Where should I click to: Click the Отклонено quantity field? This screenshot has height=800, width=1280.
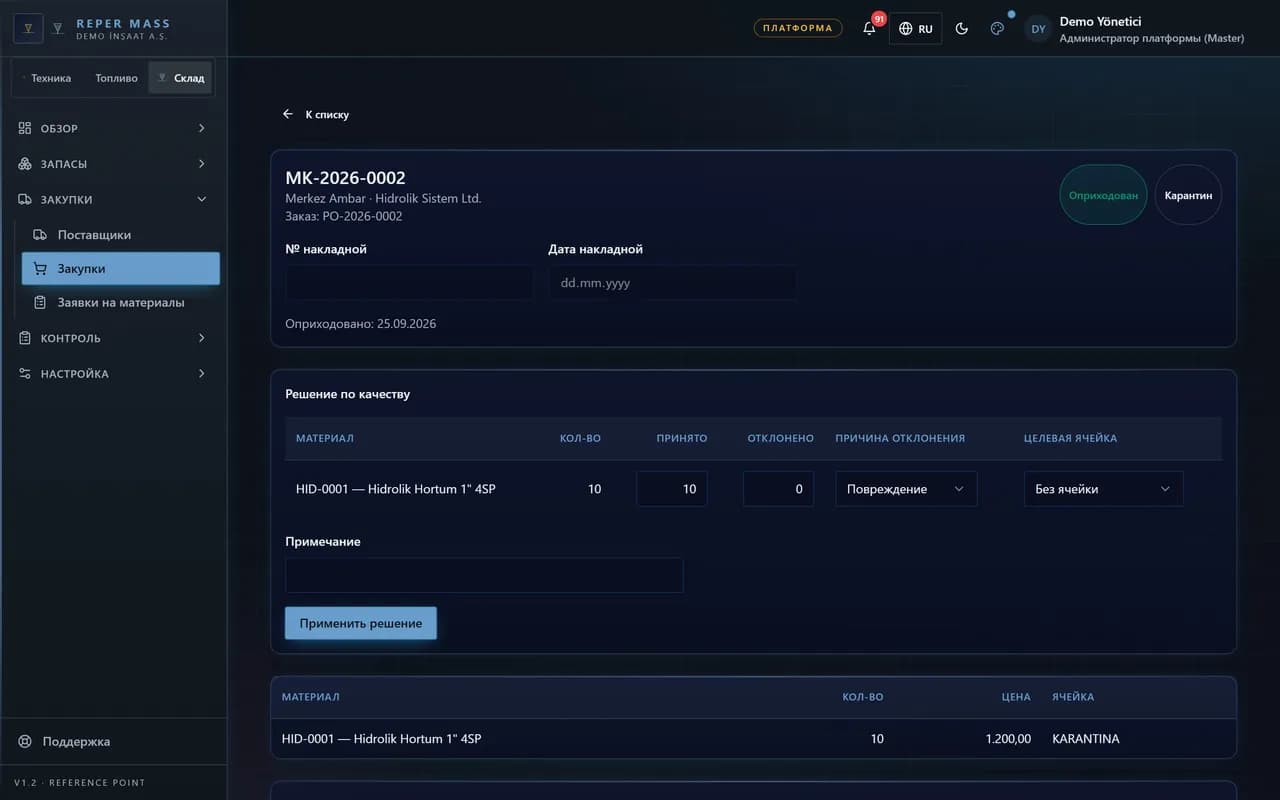[778, 489]
